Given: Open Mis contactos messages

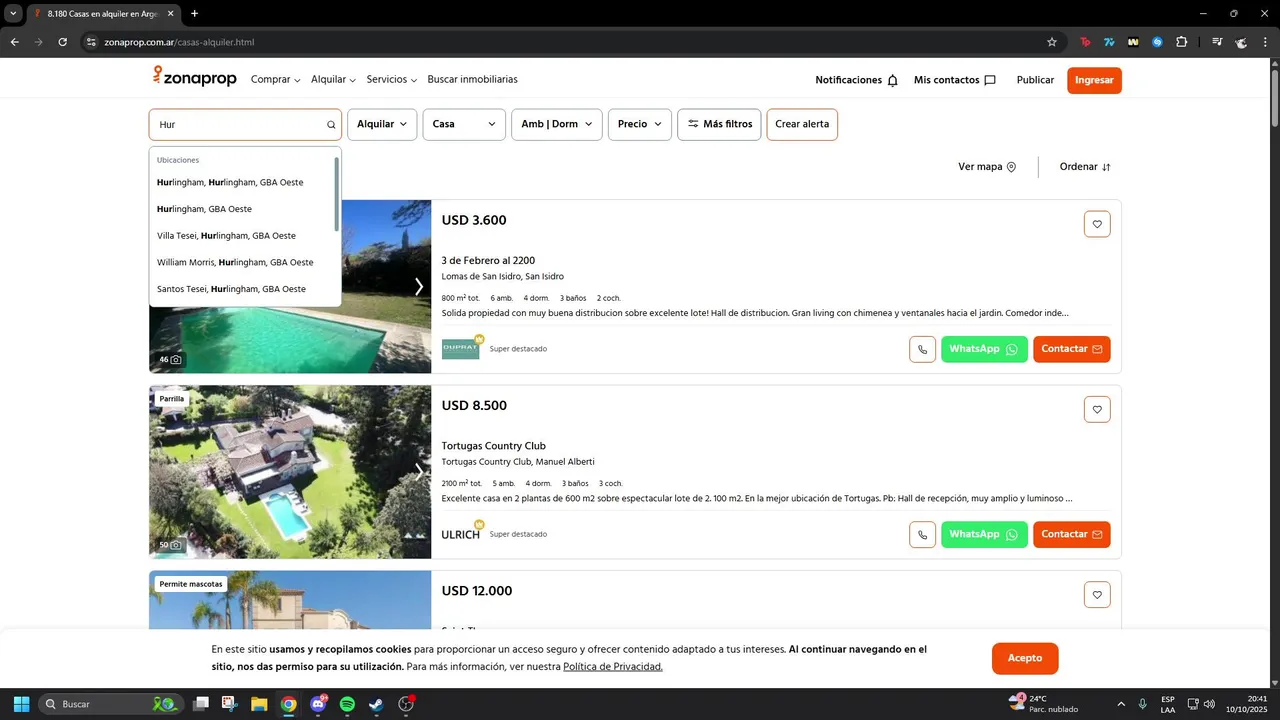Looking at the screenshot, I should pos(955,80).
